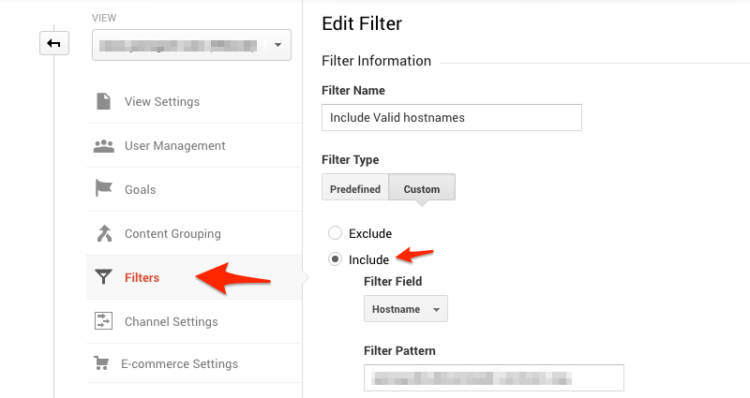Screen dimensions: 750x398
Task: Edit the Filter Name input field
Action: point(452,118)
